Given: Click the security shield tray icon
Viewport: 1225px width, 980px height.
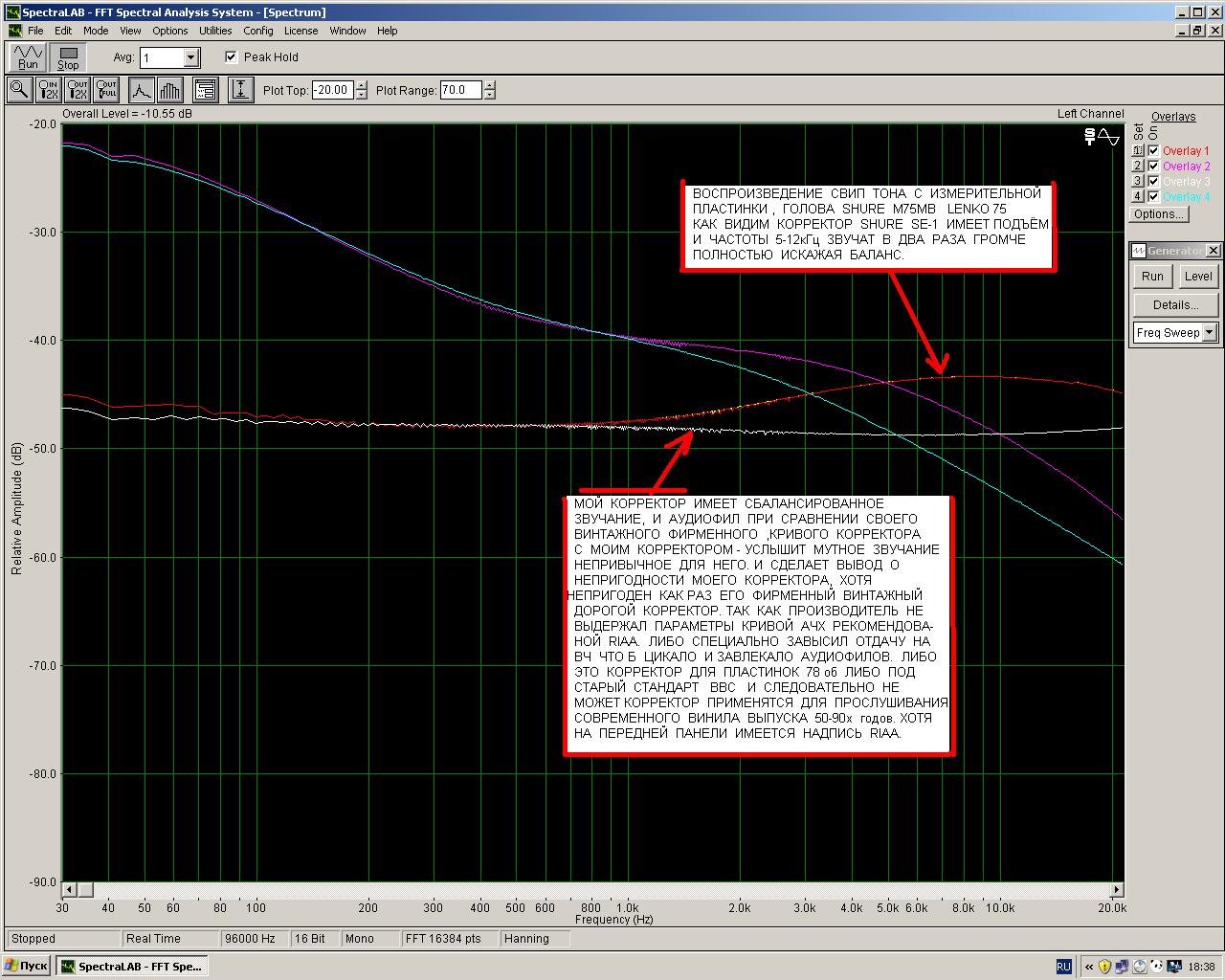Looking at the screenshot, I should (x=1105, y=967).
